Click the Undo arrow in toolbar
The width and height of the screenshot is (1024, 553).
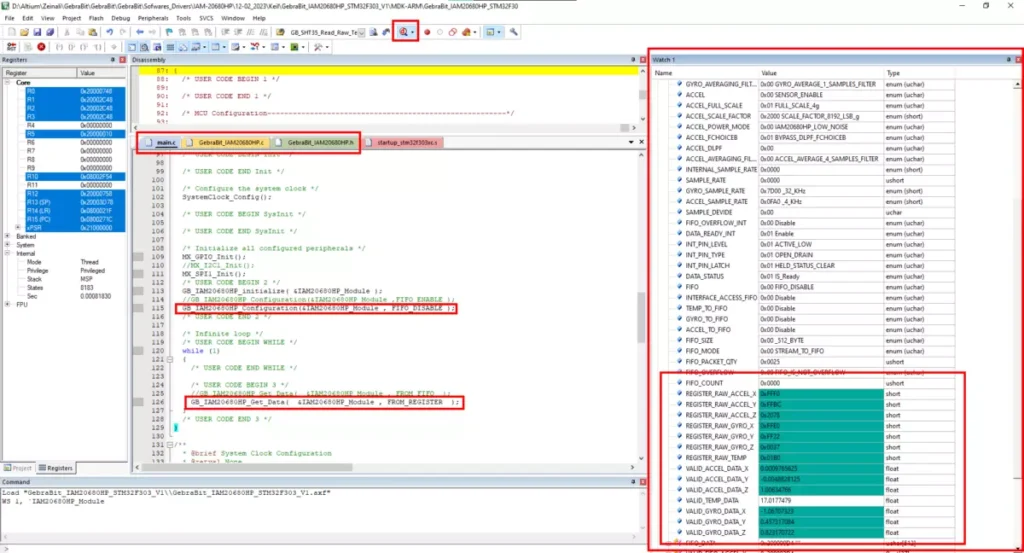pos(110,32)
